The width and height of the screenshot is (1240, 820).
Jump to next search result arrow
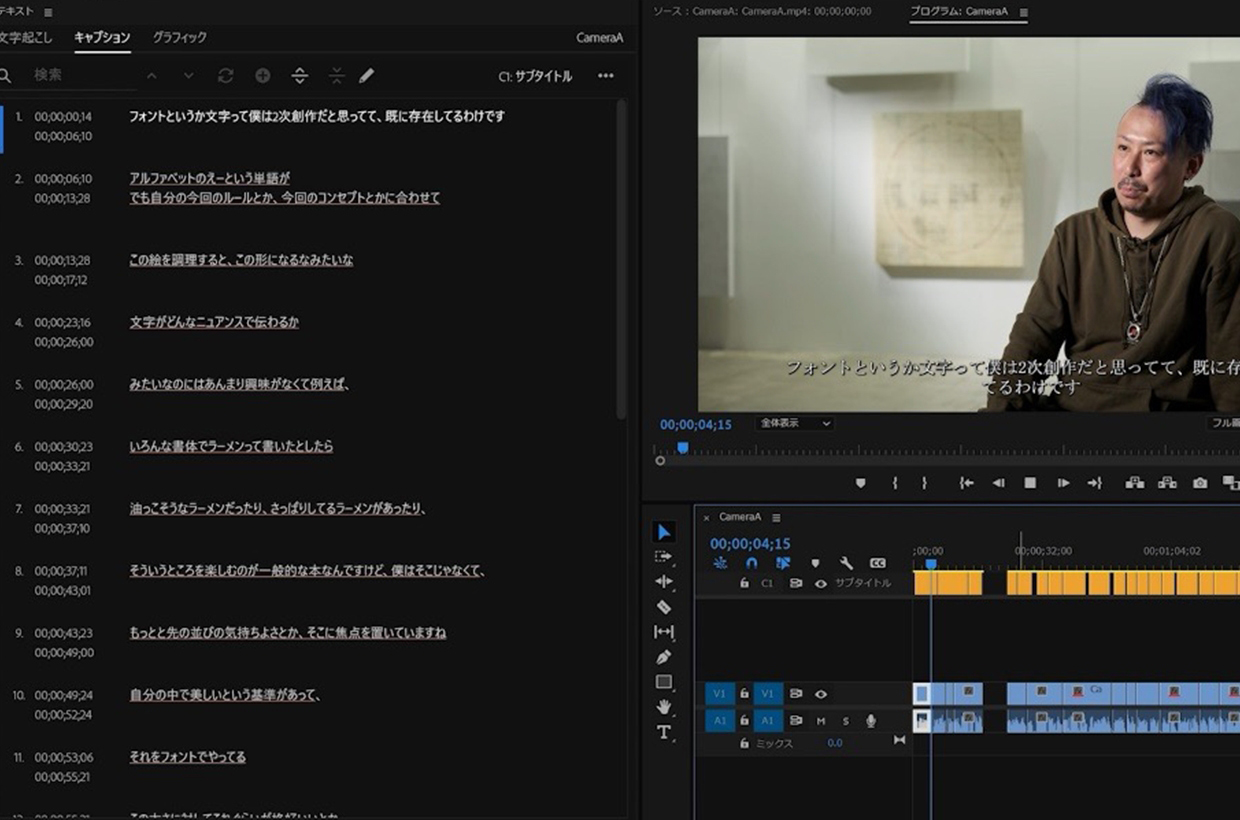point(188,76)
